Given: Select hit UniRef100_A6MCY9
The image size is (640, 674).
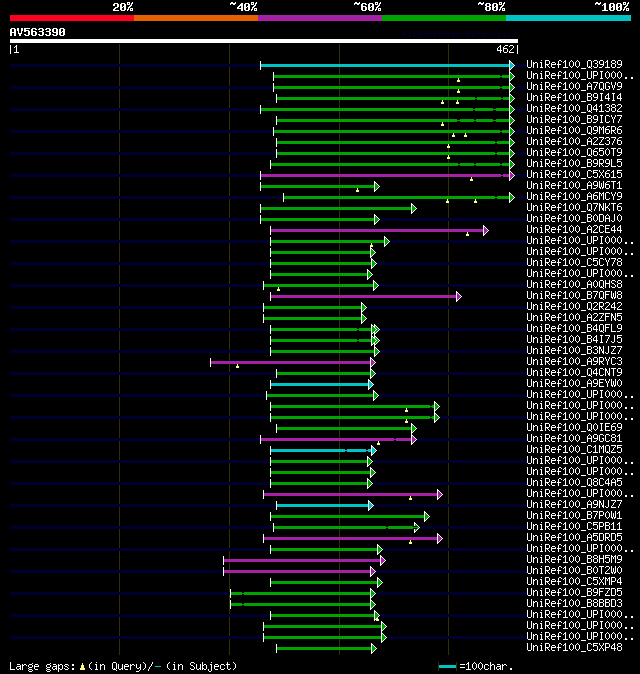Looking at the screenshot, I should [x=574, y=196].
